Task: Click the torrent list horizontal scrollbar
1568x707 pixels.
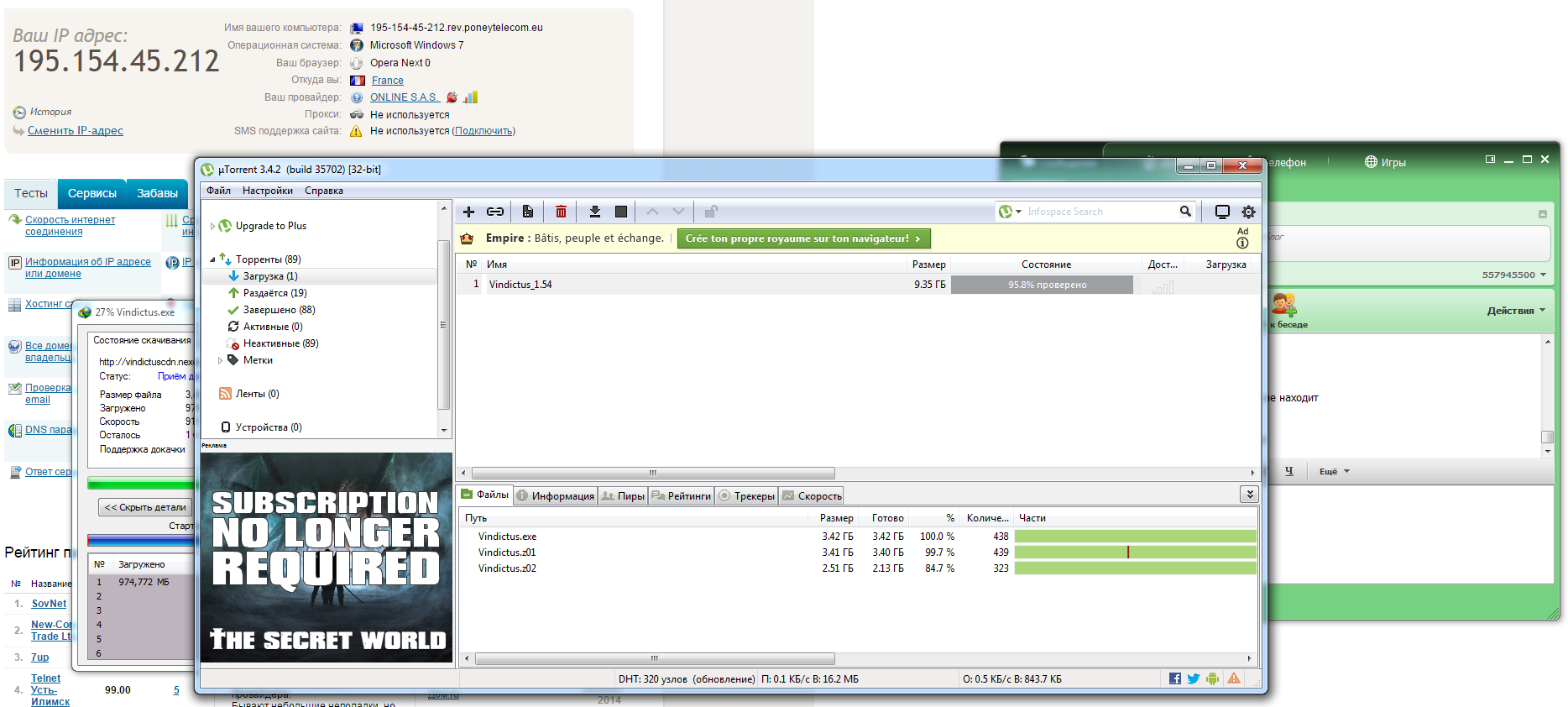Action: [x=653, y=473]
